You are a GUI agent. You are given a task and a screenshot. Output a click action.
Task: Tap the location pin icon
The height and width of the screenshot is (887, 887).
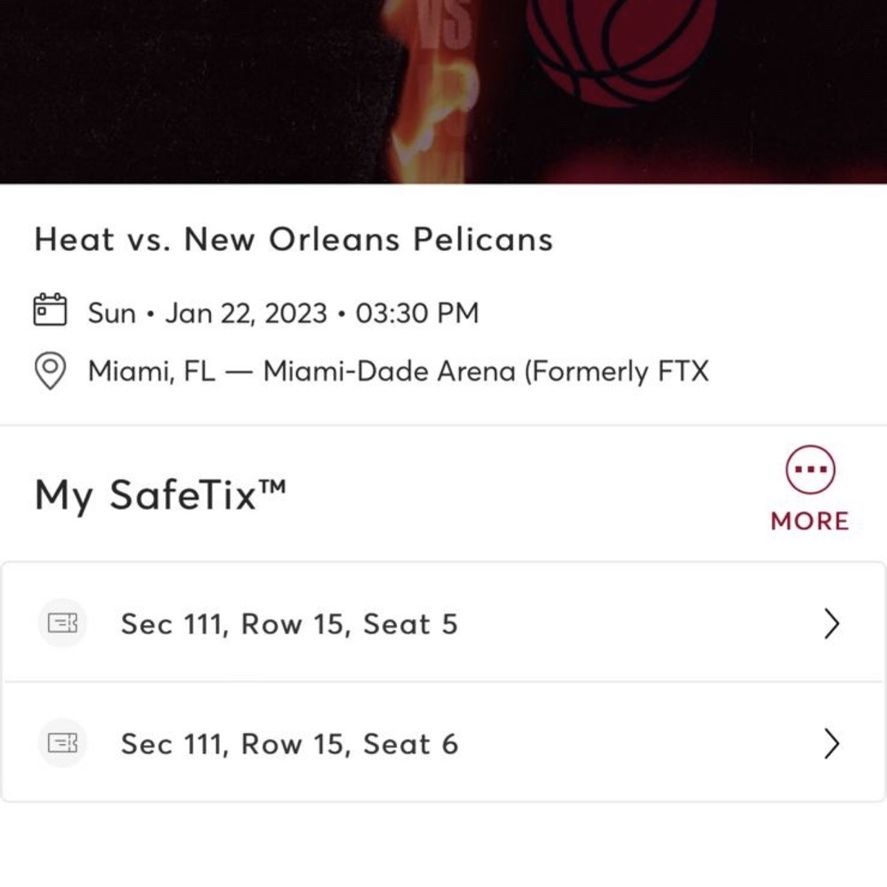point(50,371)
